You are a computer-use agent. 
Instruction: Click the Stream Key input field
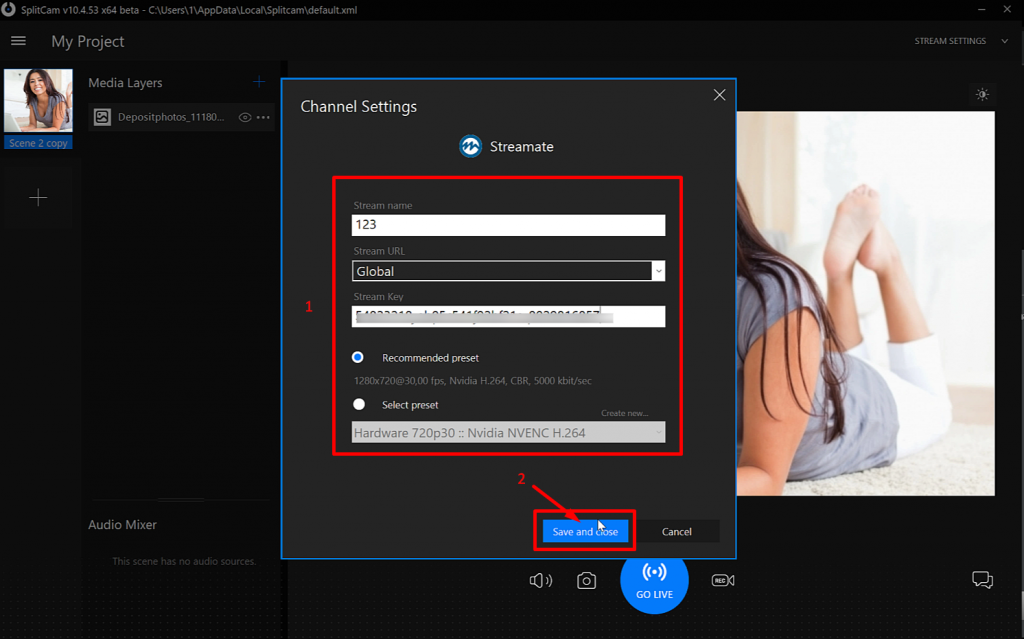(508, 316)
